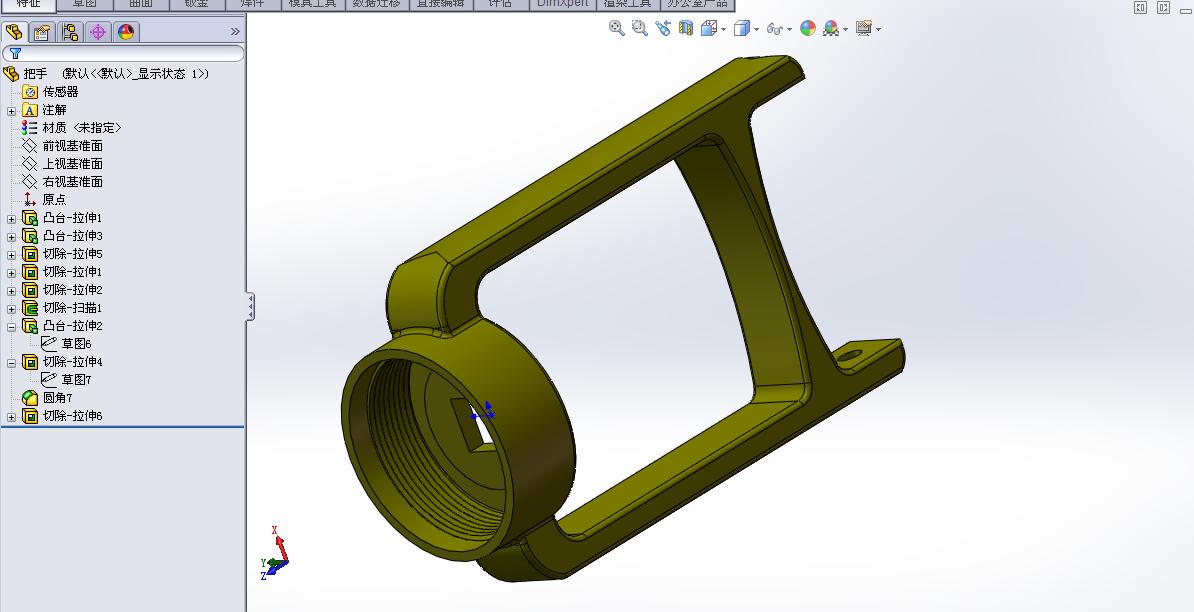Viewport: 1194px width, 612px height.
Task: Switch to the 模具工具 ribbon tab
Action: [x=312, y=4]
